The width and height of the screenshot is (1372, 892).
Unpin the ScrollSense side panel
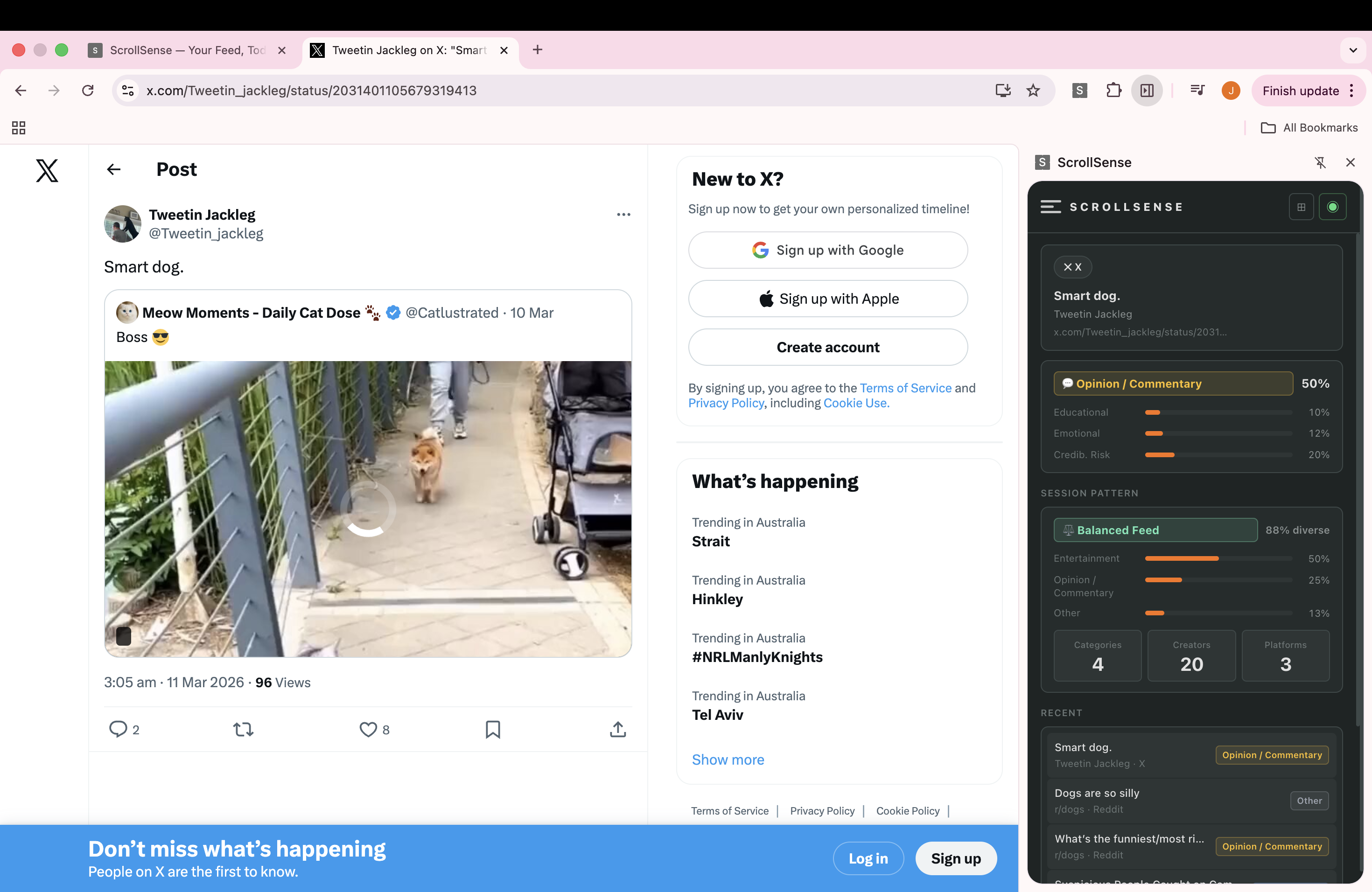1320,162
